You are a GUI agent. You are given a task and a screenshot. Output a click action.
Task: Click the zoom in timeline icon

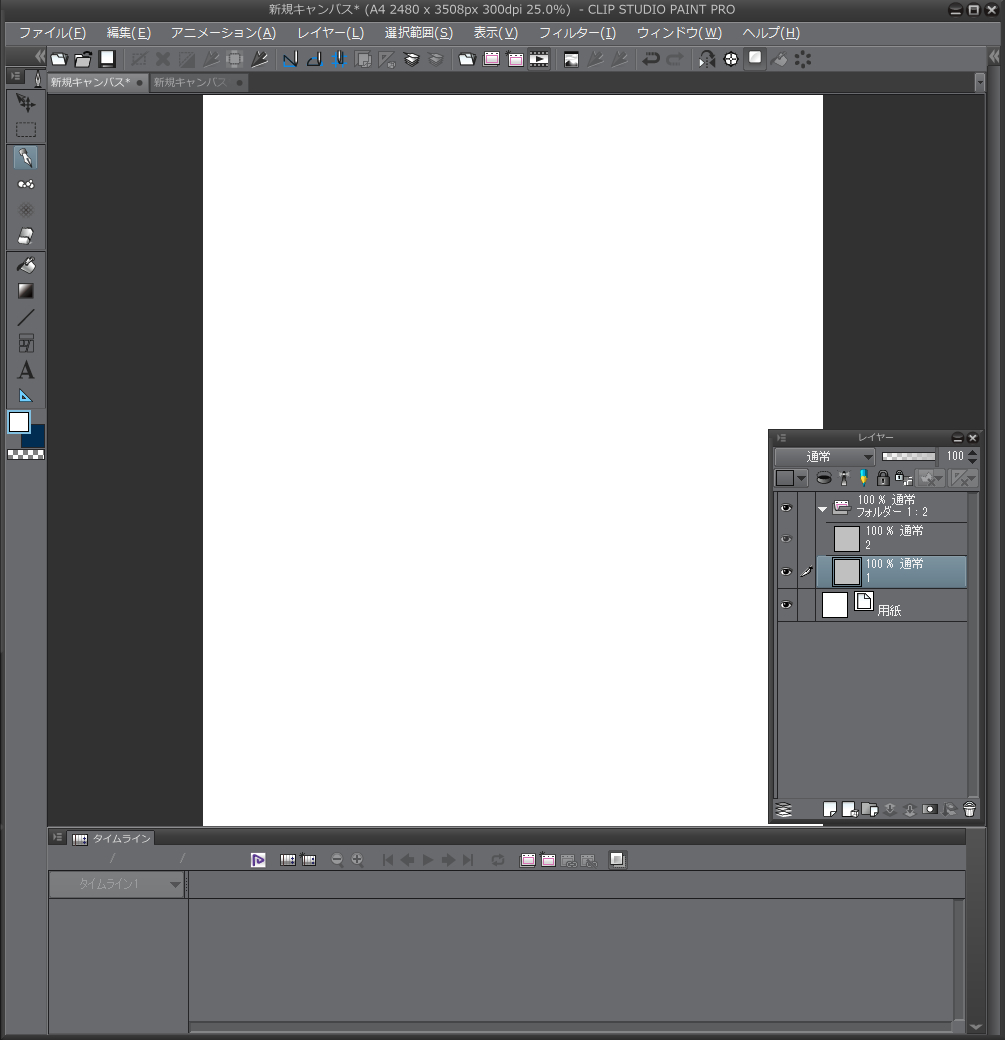(357, 860)
